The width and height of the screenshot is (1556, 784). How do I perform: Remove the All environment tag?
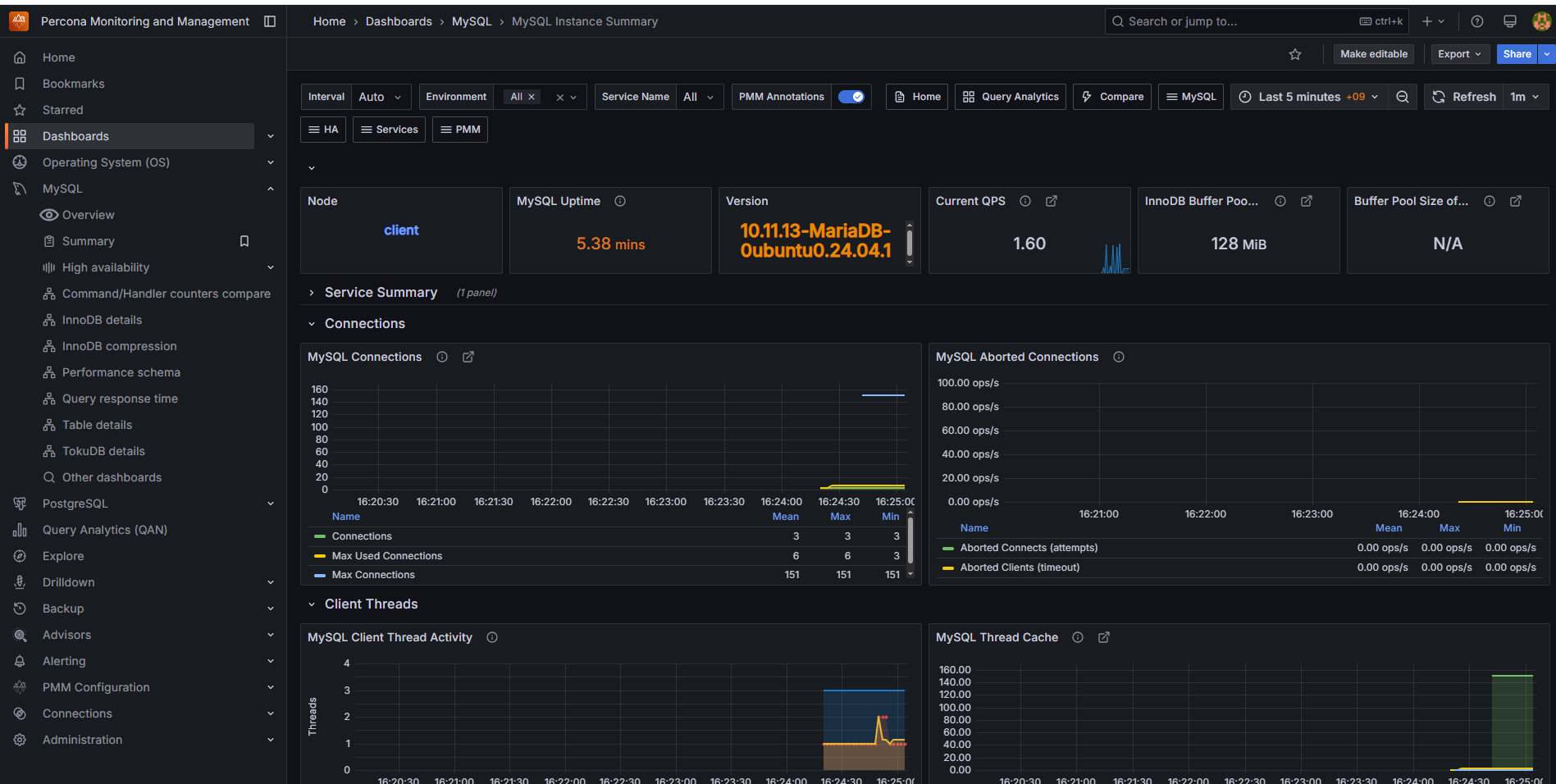(x=532, y=97)
